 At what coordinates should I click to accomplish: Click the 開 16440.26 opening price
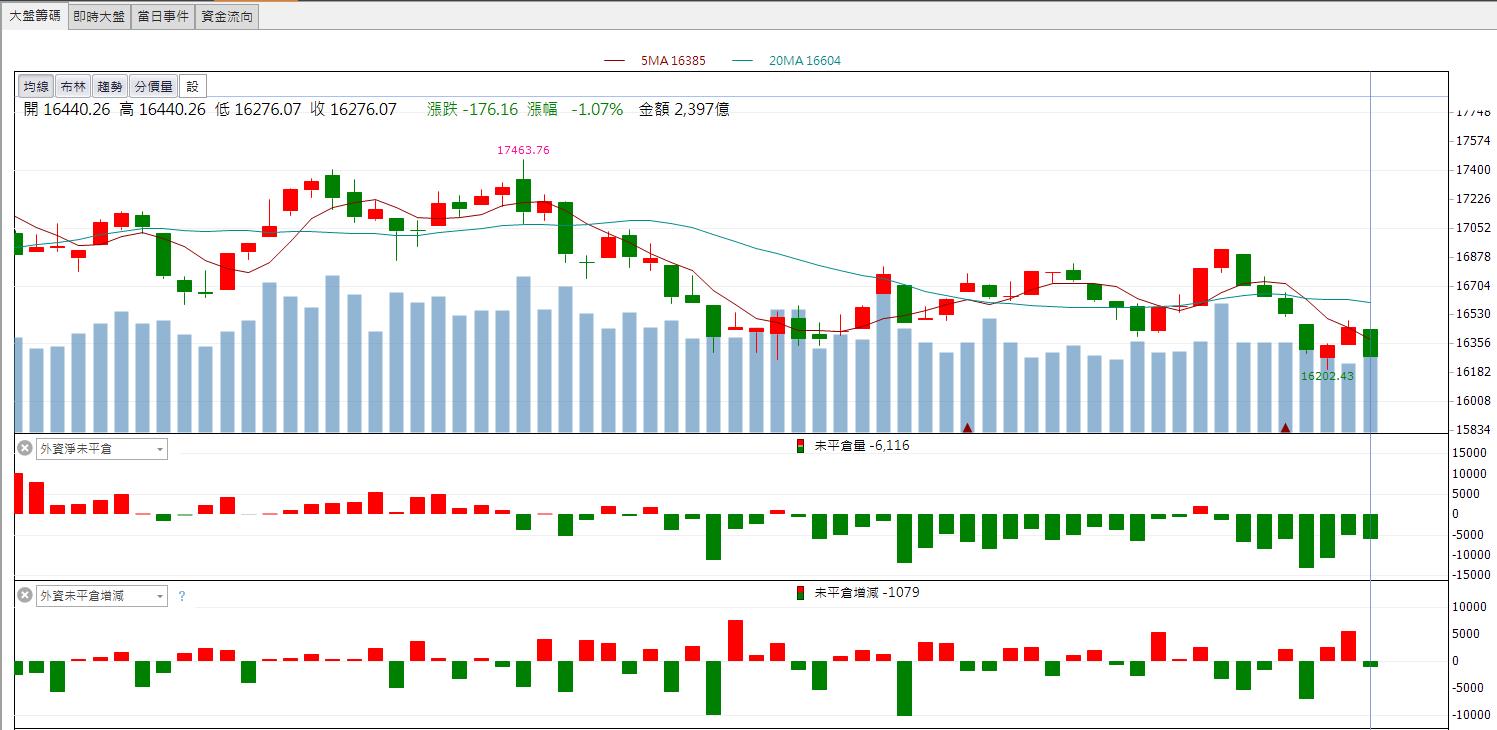66,110
